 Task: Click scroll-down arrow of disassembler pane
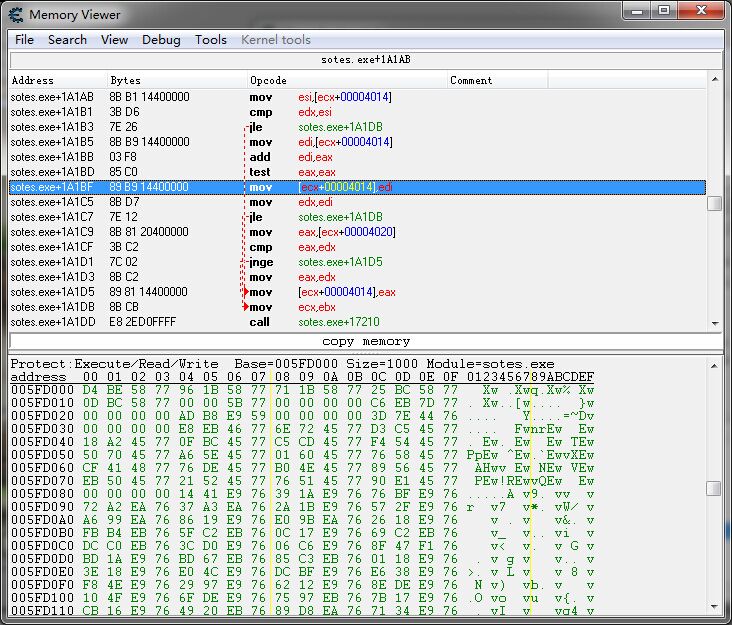(x=714, y=323)
